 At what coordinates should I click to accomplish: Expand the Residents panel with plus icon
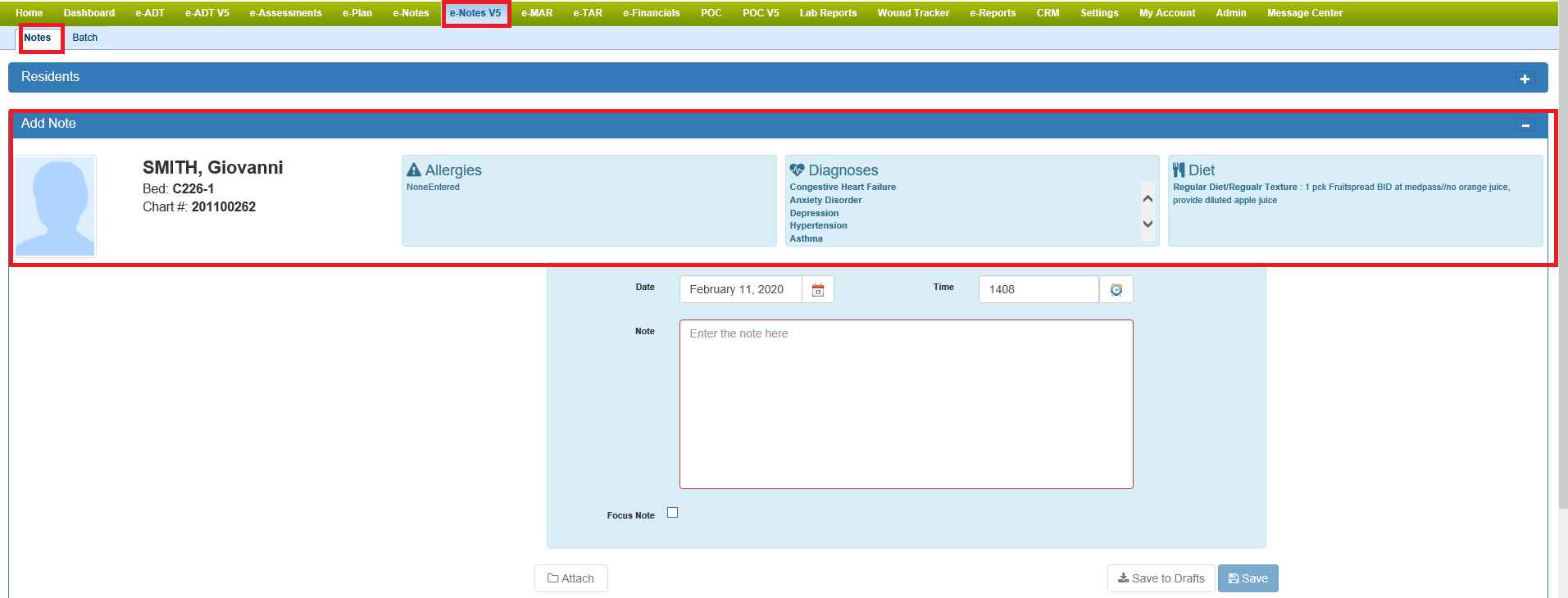(x=1525, y=79)
